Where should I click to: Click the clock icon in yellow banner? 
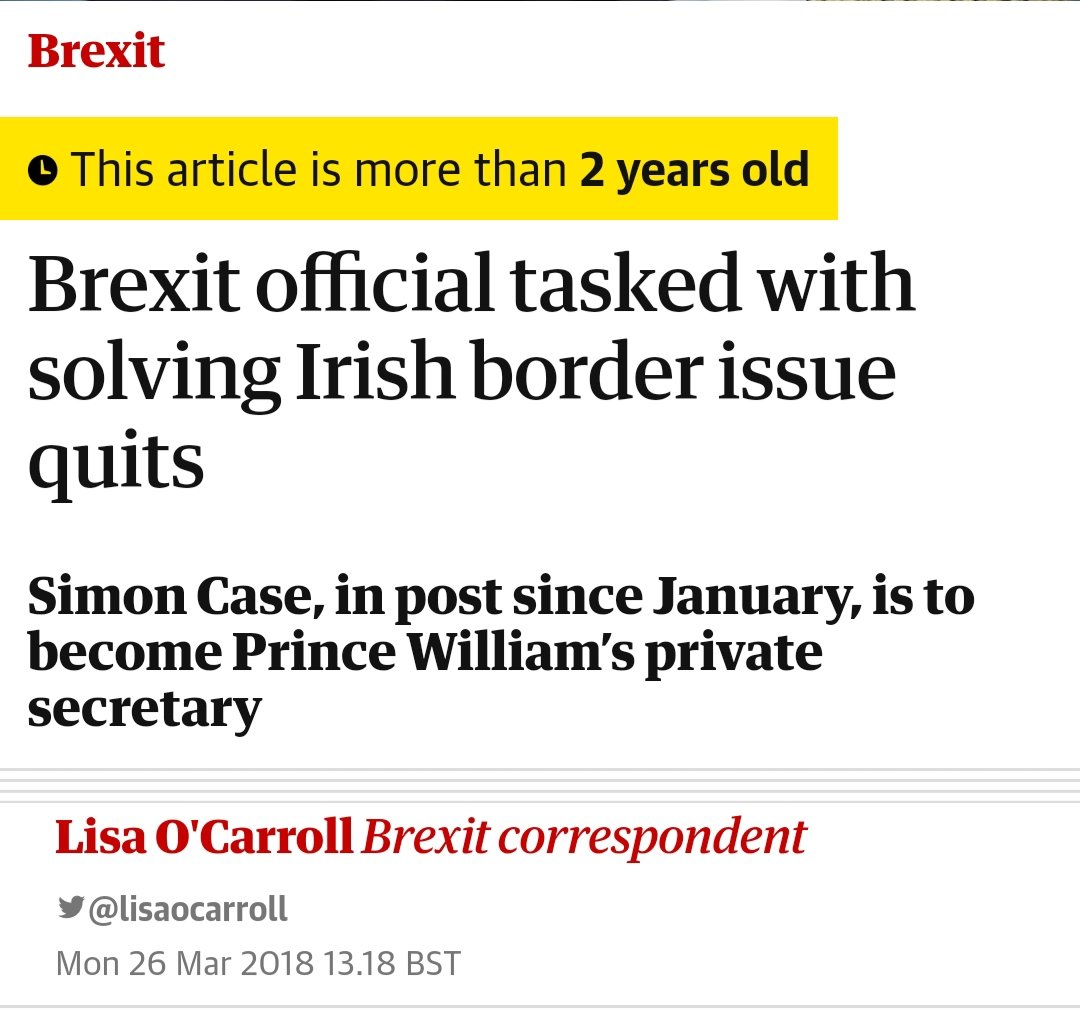42,171
